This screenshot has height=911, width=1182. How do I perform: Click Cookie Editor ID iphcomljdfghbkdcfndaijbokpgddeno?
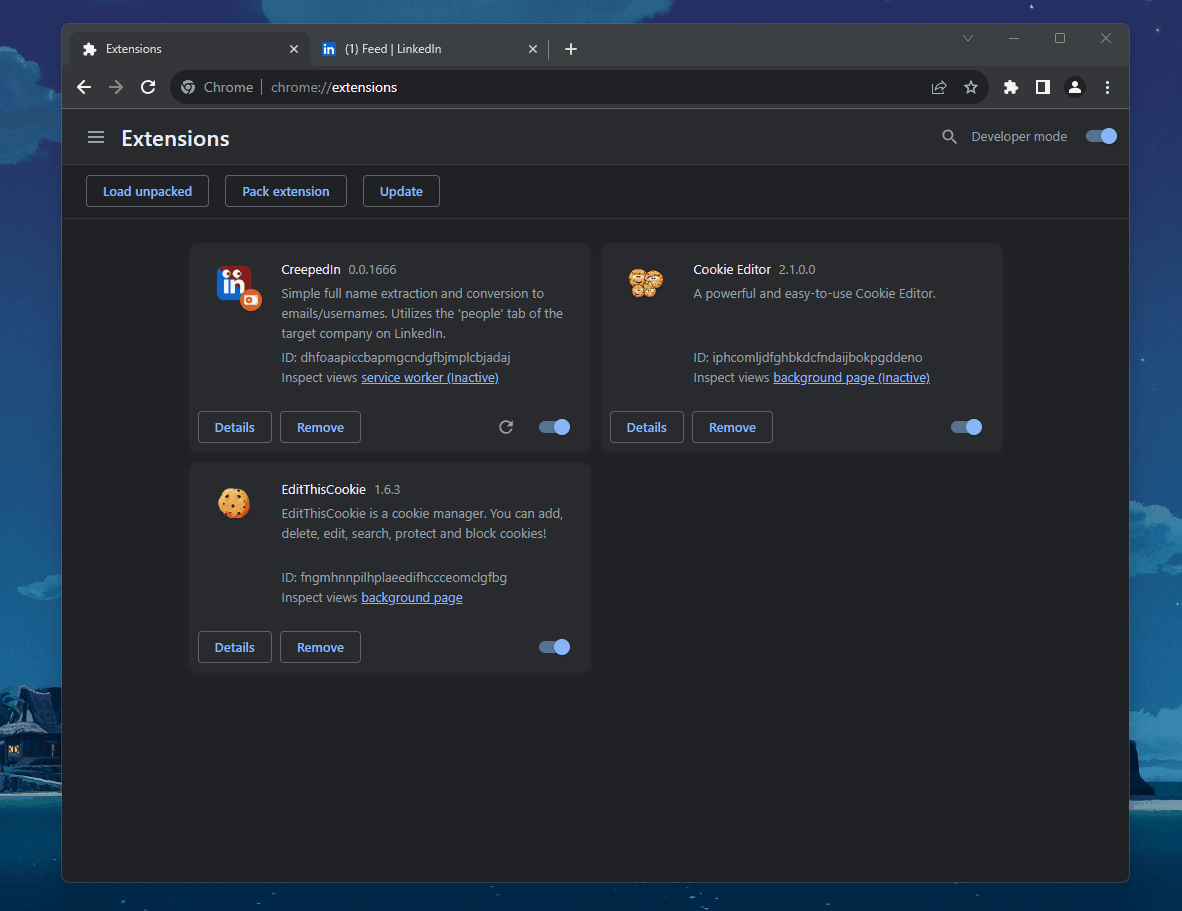807,357
